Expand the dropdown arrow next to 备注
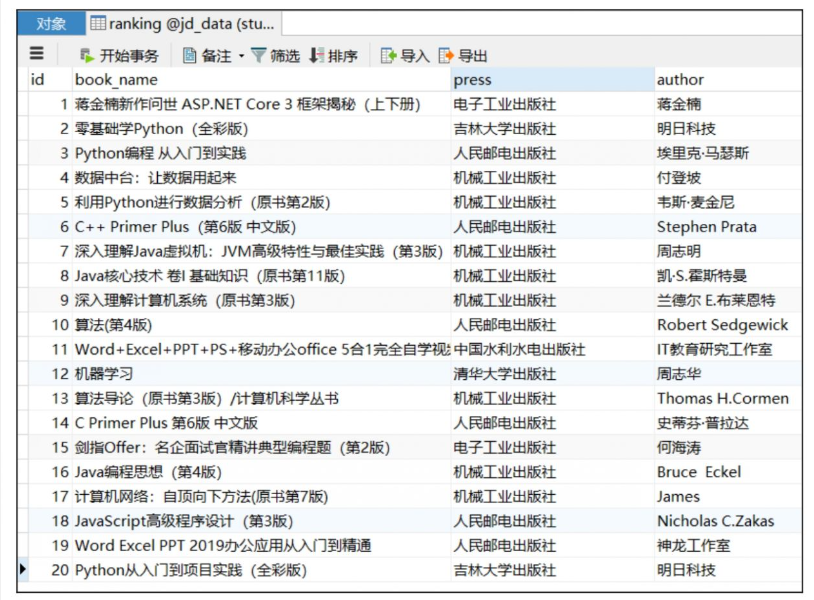 pos(241,56)
